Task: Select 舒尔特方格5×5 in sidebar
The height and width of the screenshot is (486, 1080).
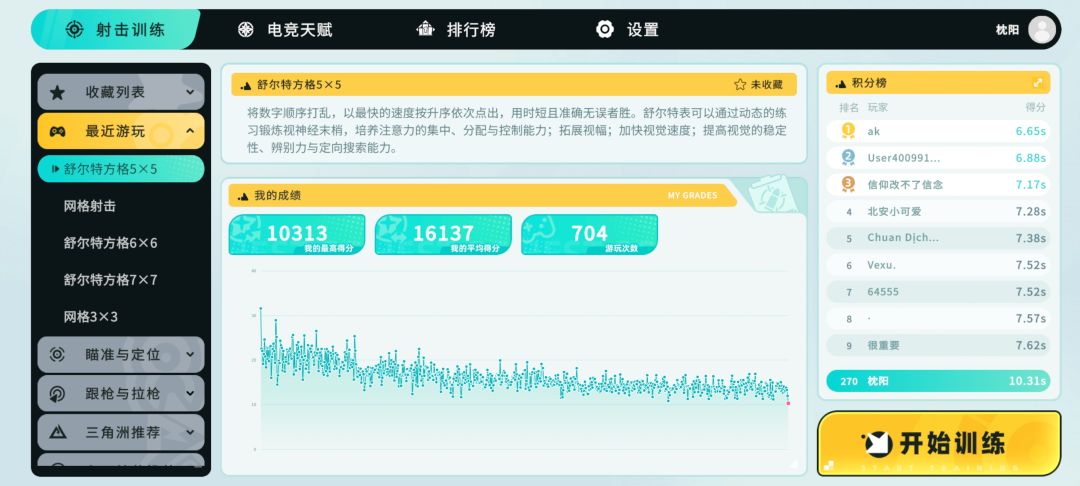Action: point(121,169)
